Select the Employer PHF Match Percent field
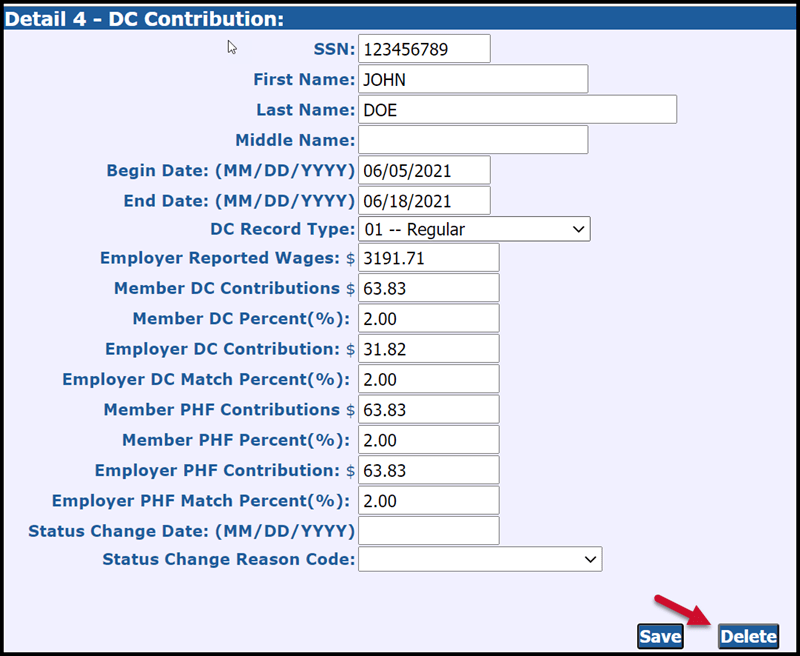 (428, 500)
